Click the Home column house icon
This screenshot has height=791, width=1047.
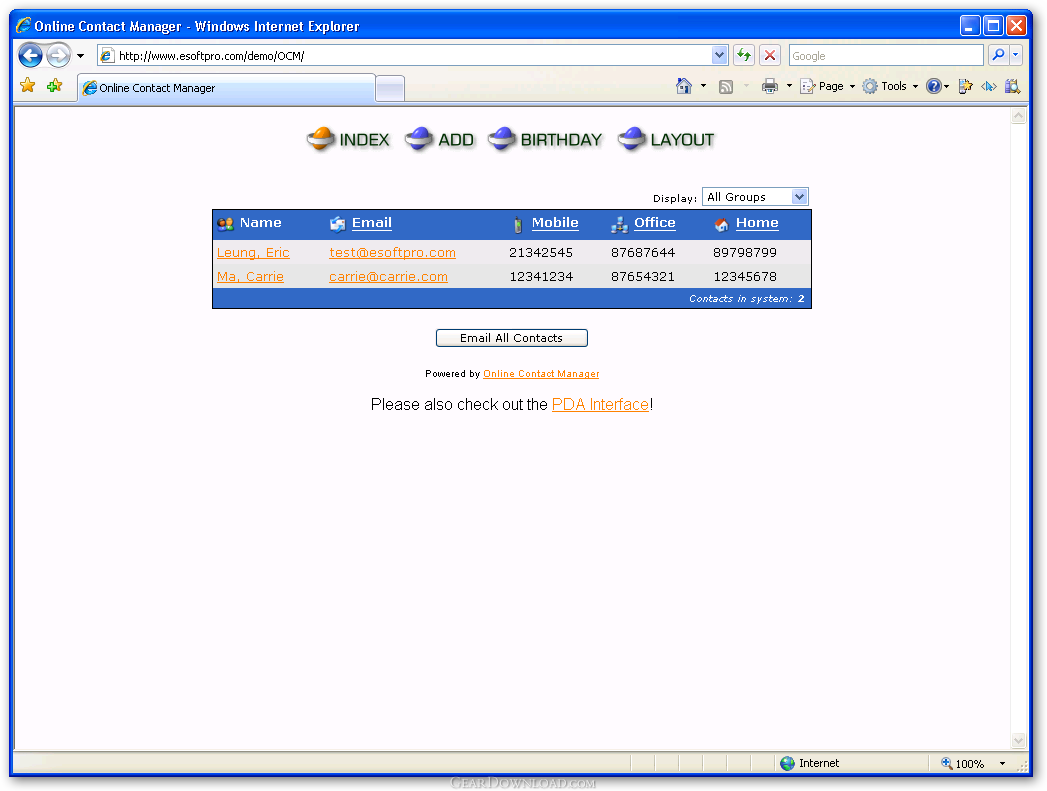(x=721, y=225)
